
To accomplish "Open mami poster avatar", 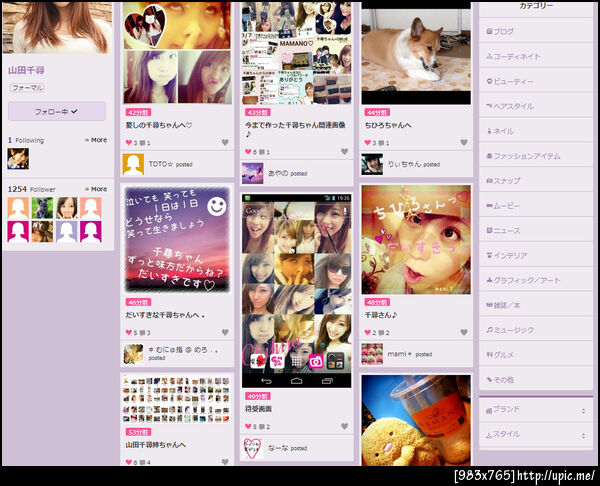I will 372,354.
